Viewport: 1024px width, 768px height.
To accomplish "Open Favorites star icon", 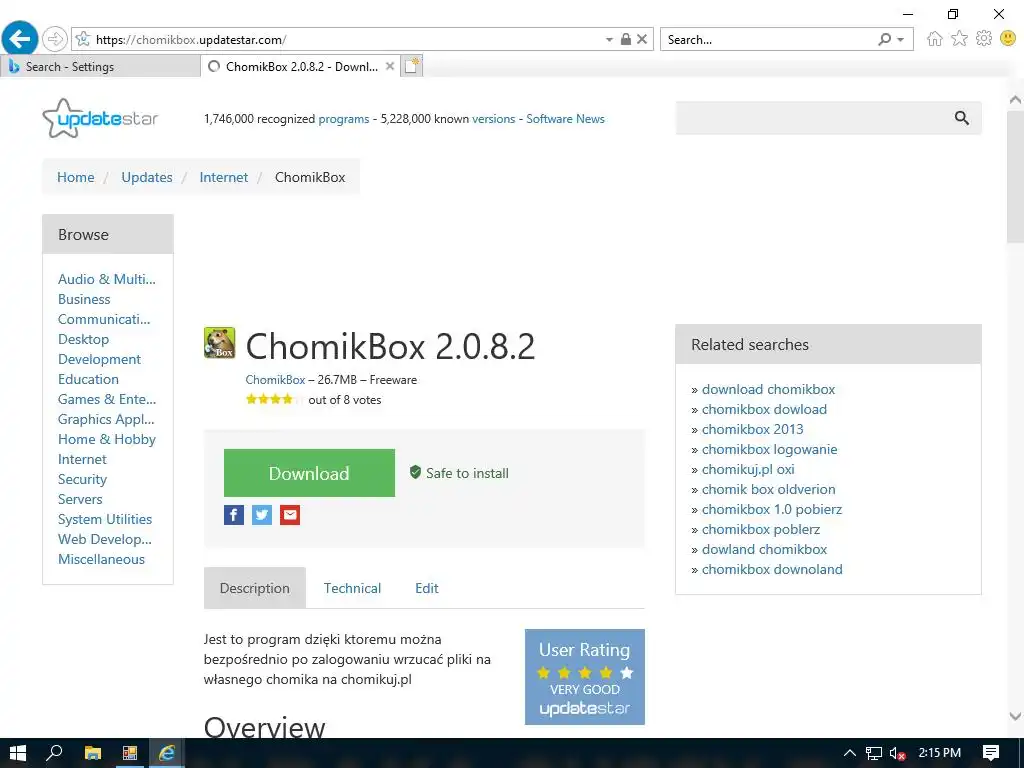I will pos(959,39).
